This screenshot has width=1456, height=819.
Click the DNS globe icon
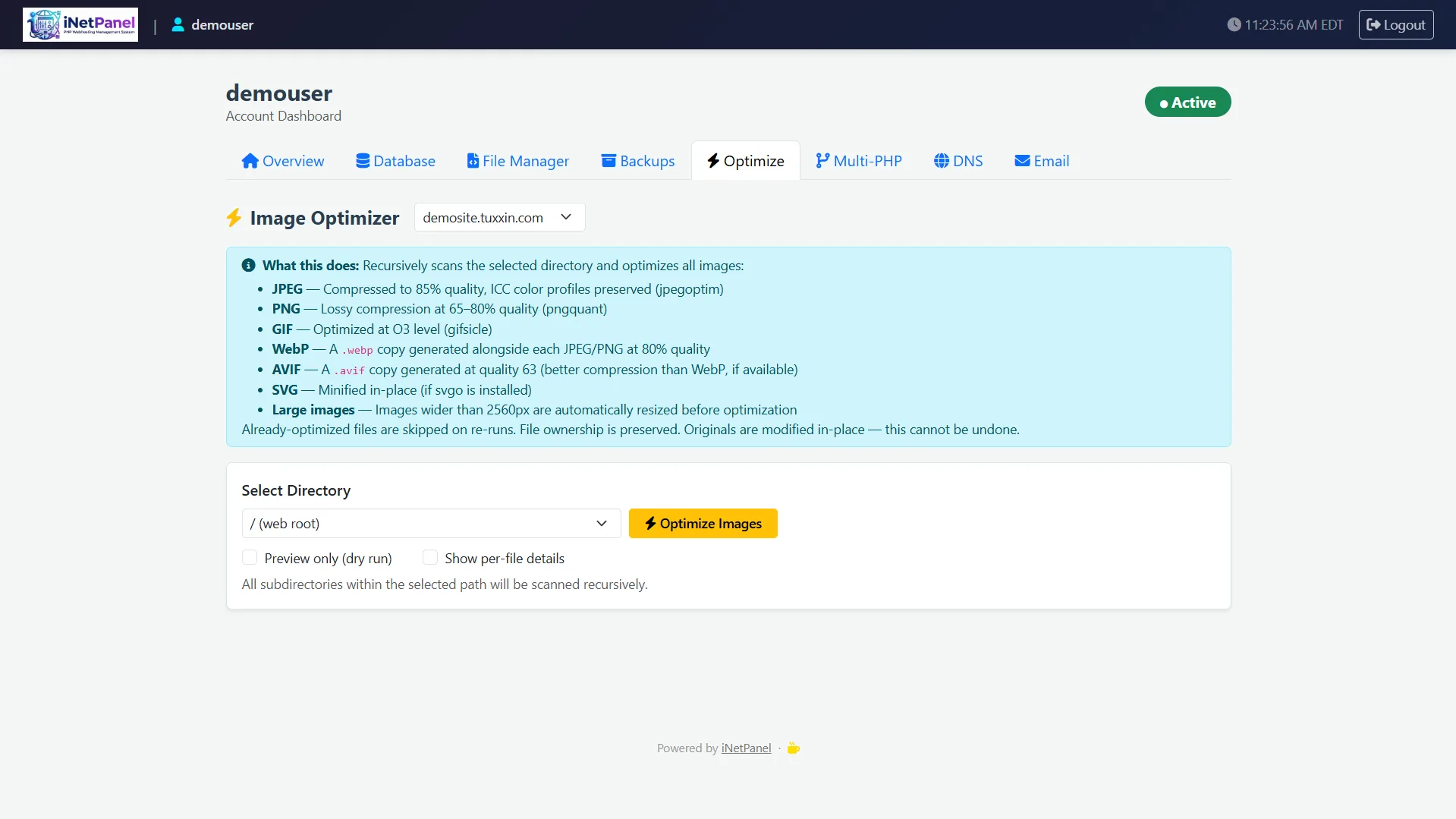click(x=941, y=160)
